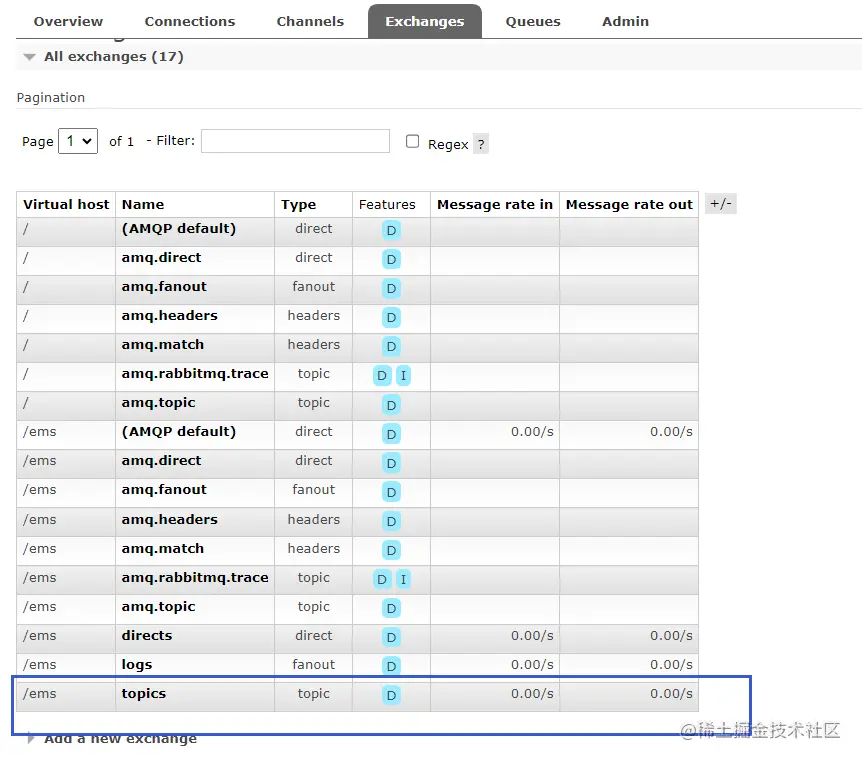Image resolution: width=862 pixels, height=762 pixels.
Task: Click the D badge for /ems amq.topic
Action: [391, 609]
